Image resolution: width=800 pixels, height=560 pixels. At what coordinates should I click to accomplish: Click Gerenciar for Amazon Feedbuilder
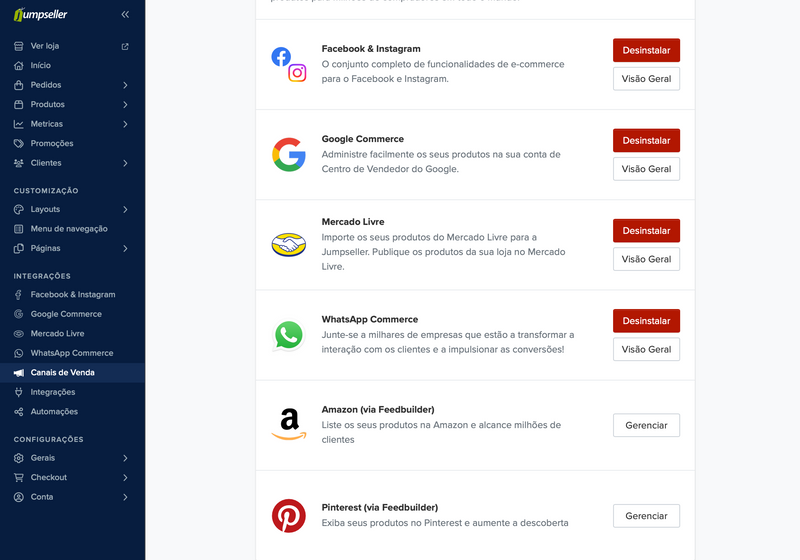click(646, 425)
